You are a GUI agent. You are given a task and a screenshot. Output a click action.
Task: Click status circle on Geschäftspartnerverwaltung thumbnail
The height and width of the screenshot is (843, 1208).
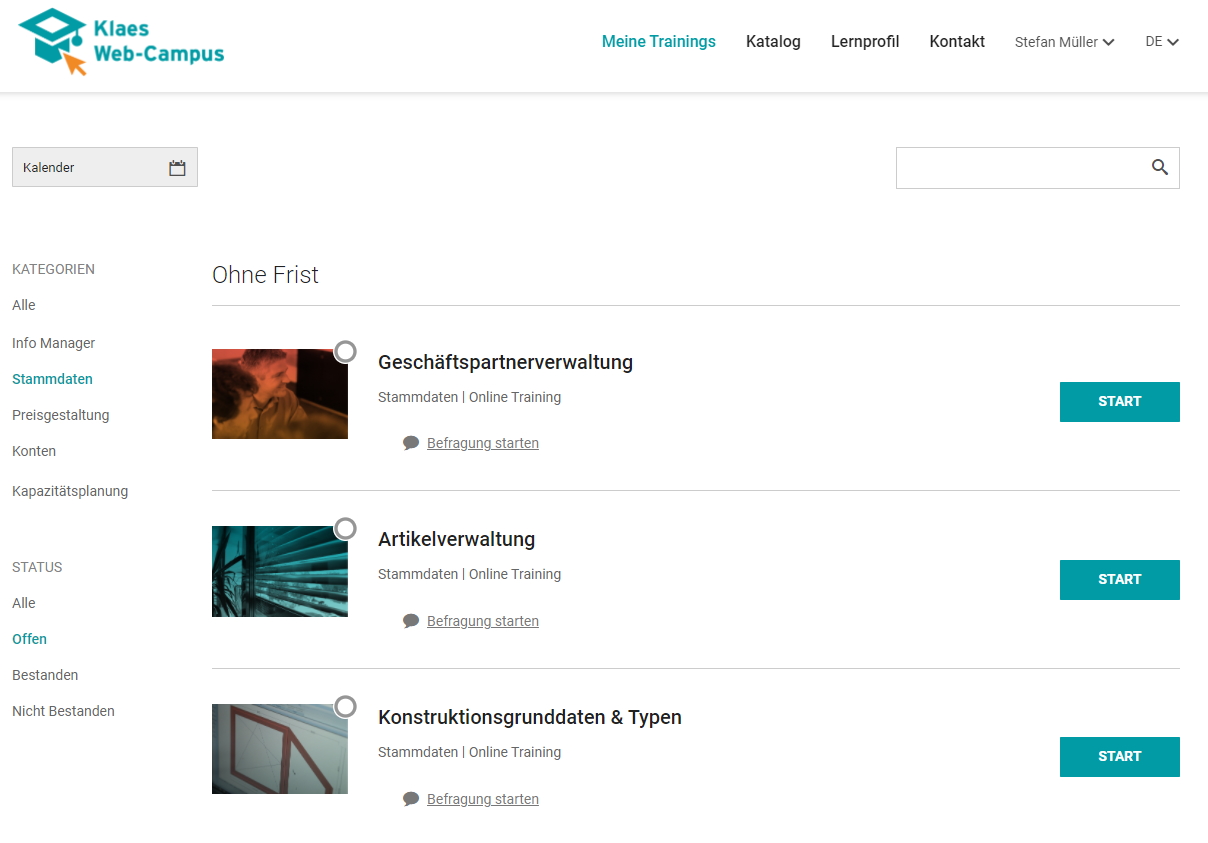[x=345, y=351]
